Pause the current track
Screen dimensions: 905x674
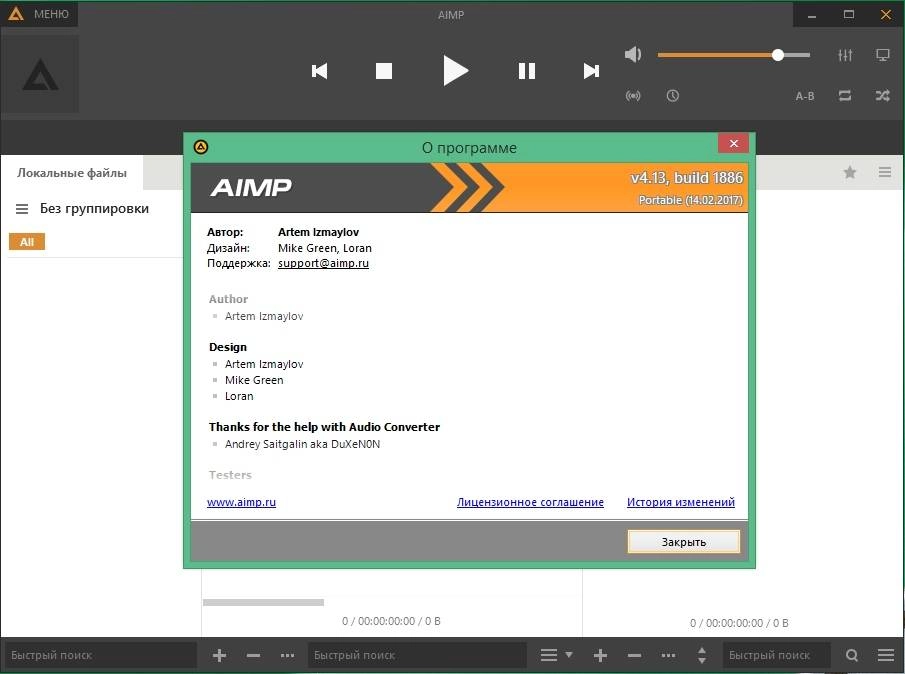coord(526,71)
